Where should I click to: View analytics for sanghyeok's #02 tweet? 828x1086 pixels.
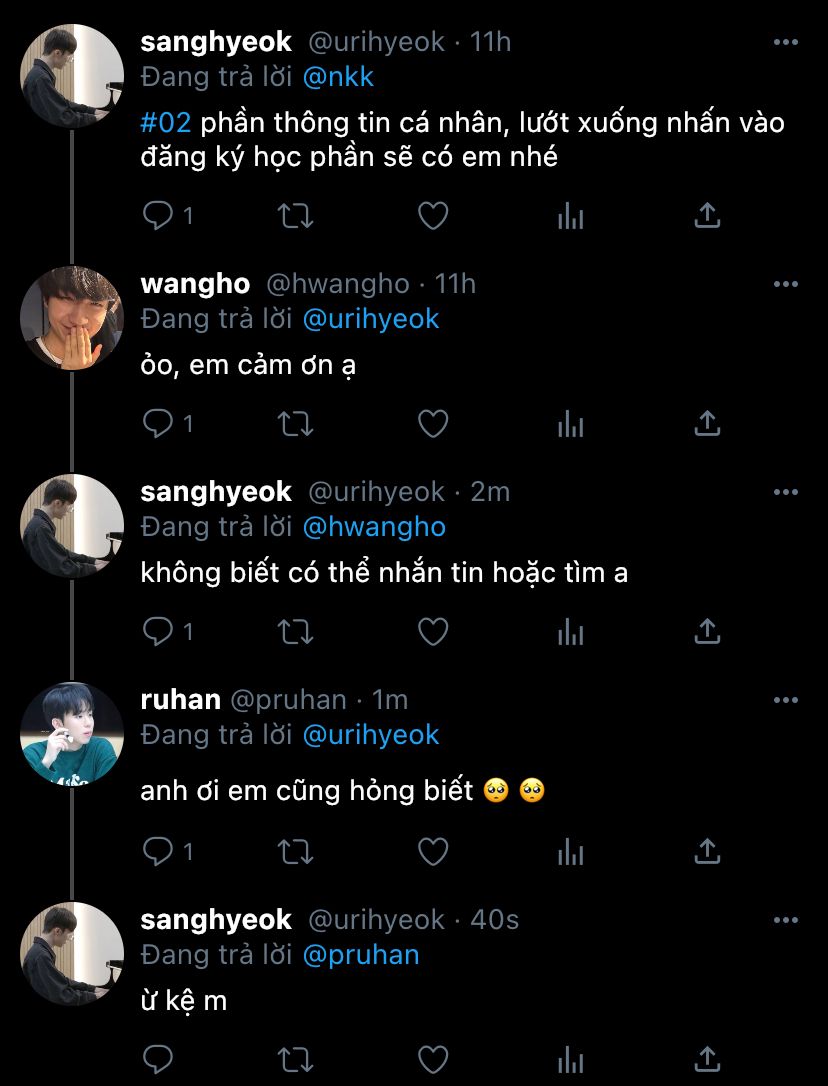pyautogui.click(x=570, y=216)
